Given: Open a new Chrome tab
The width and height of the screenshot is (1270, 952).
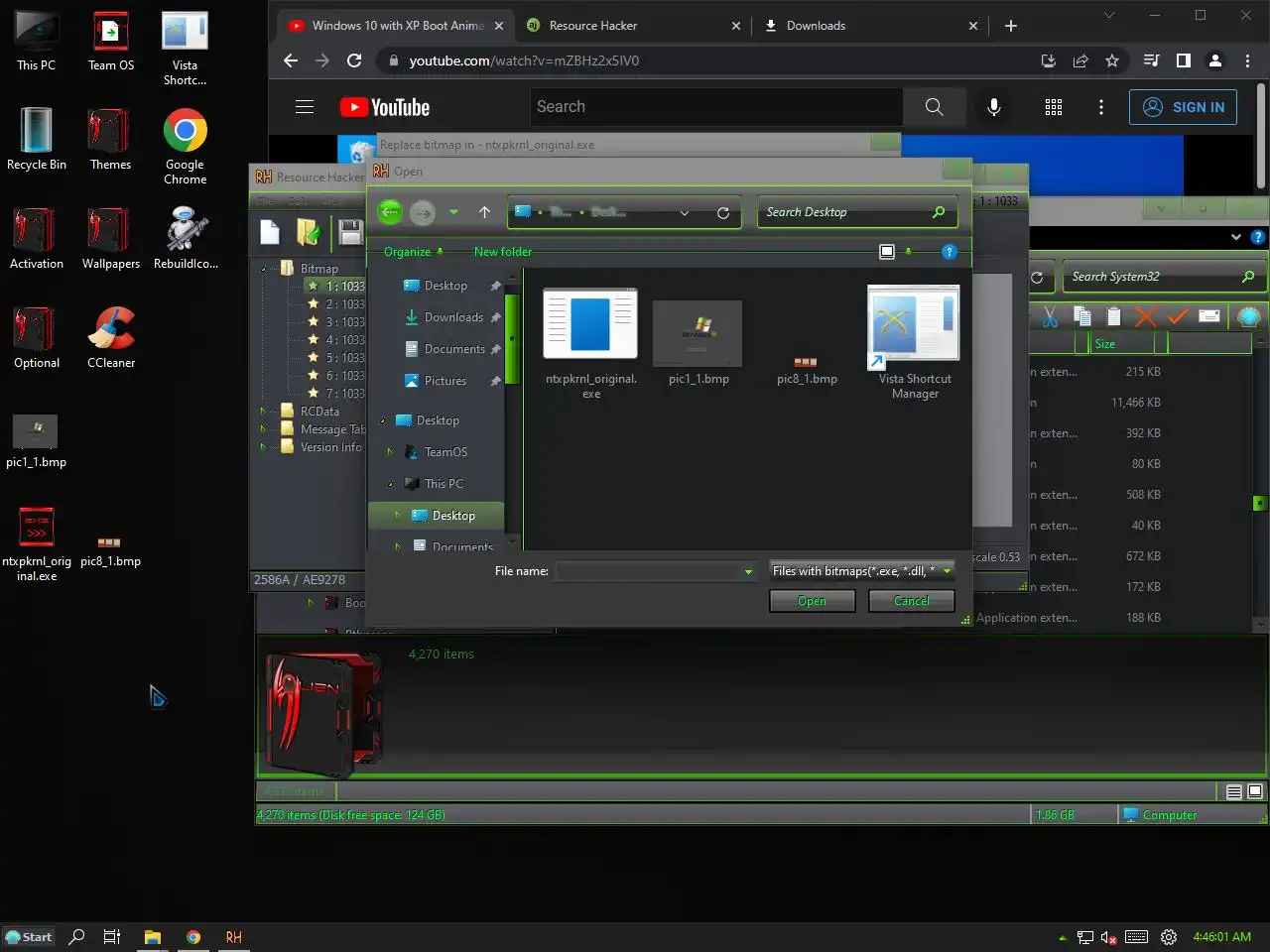Looking at the screenshot, I should [1010, 26].
